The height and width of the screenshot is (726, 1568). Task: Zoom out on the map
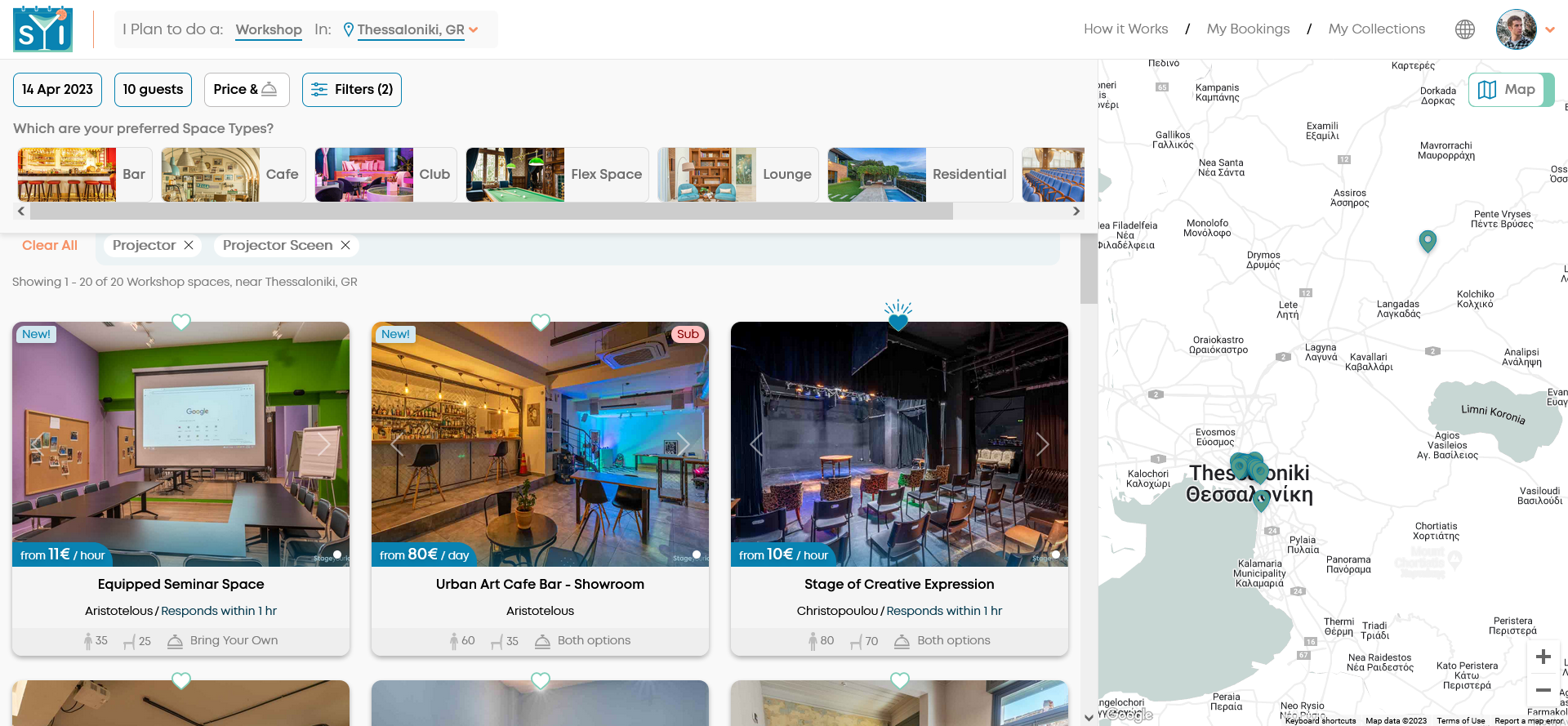point(1543,690)
